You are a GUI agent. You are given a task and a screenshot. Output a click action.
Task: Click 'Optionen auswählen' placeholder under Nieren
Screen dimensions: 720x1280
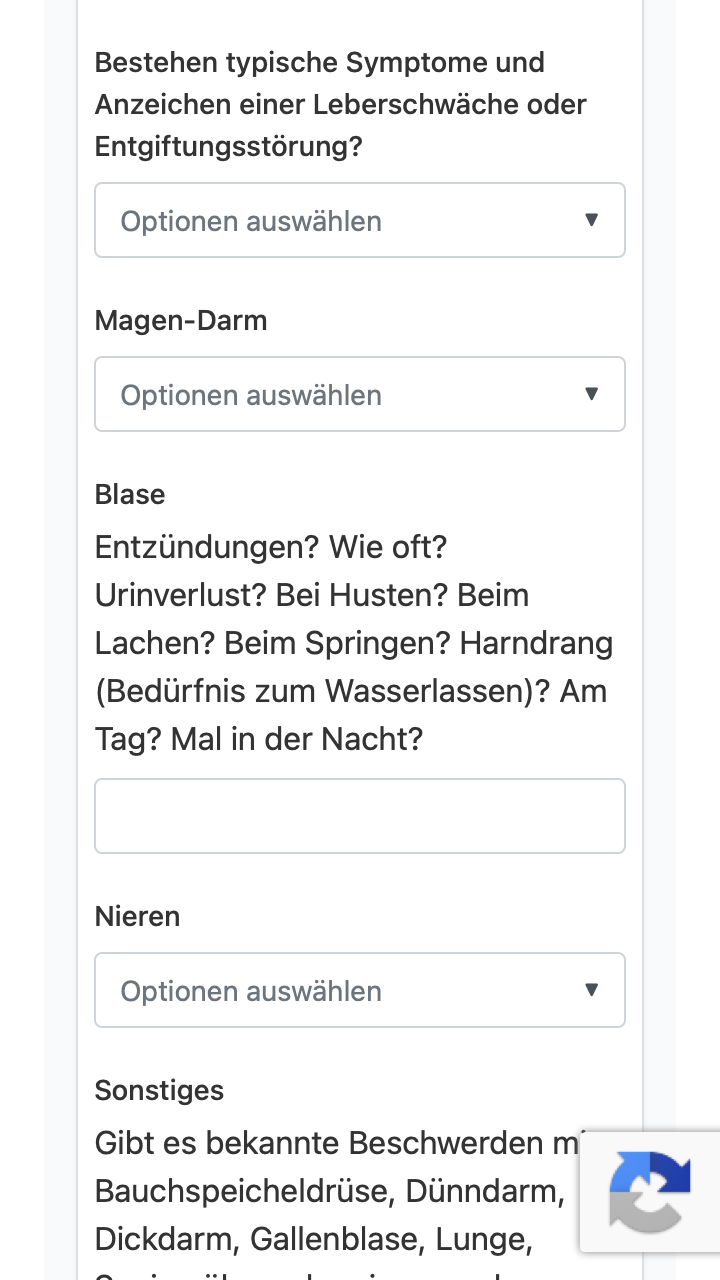click(251, 991)
